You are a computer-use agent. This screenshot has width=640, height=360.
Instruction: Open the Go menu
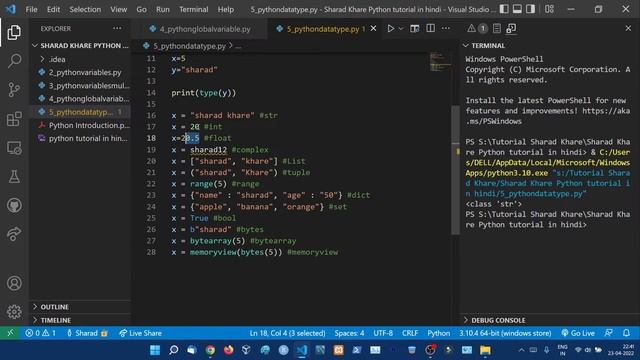[141, 9]
